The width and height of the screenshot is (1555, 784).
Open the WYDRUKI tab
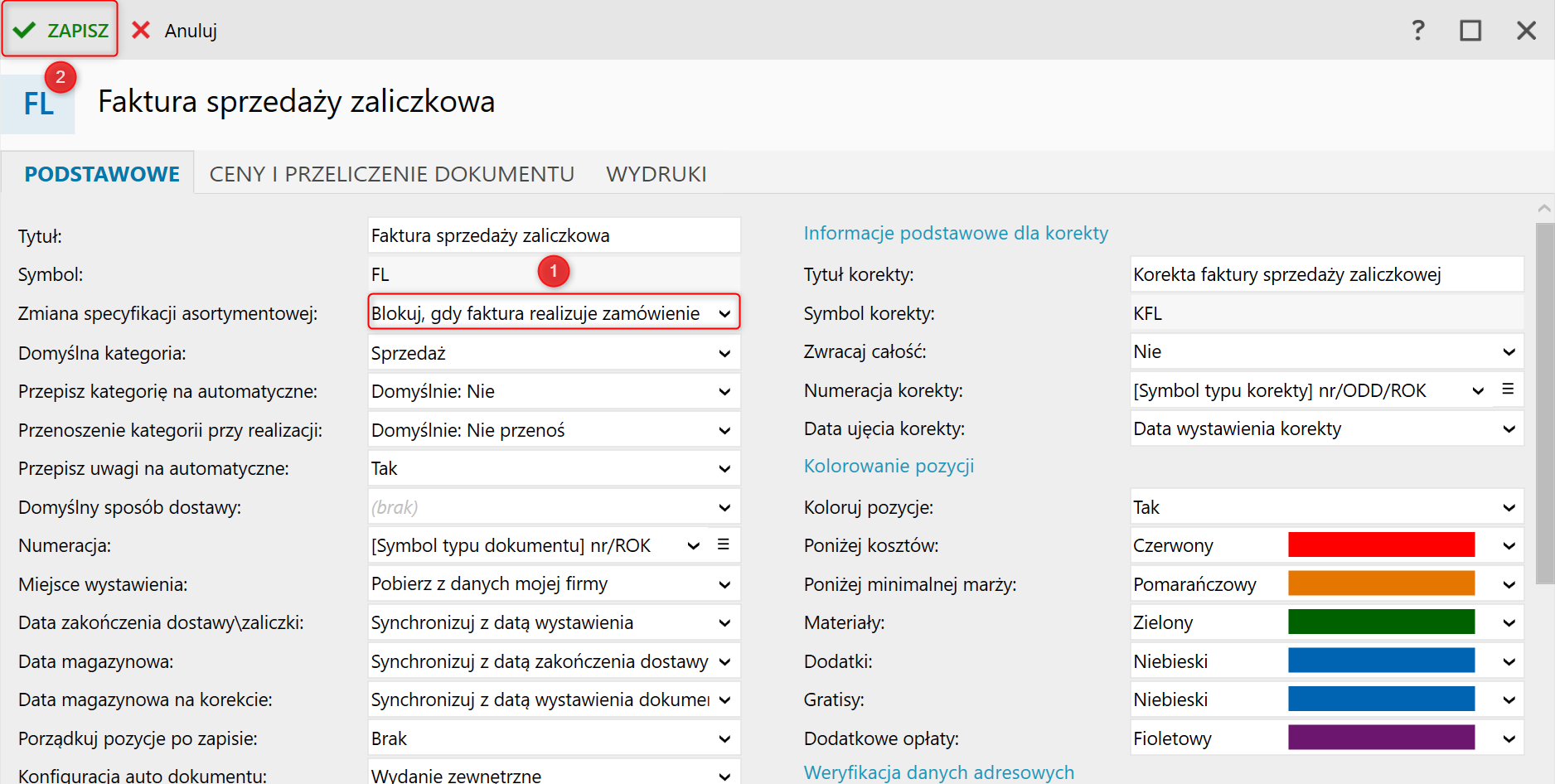(656, 174)
